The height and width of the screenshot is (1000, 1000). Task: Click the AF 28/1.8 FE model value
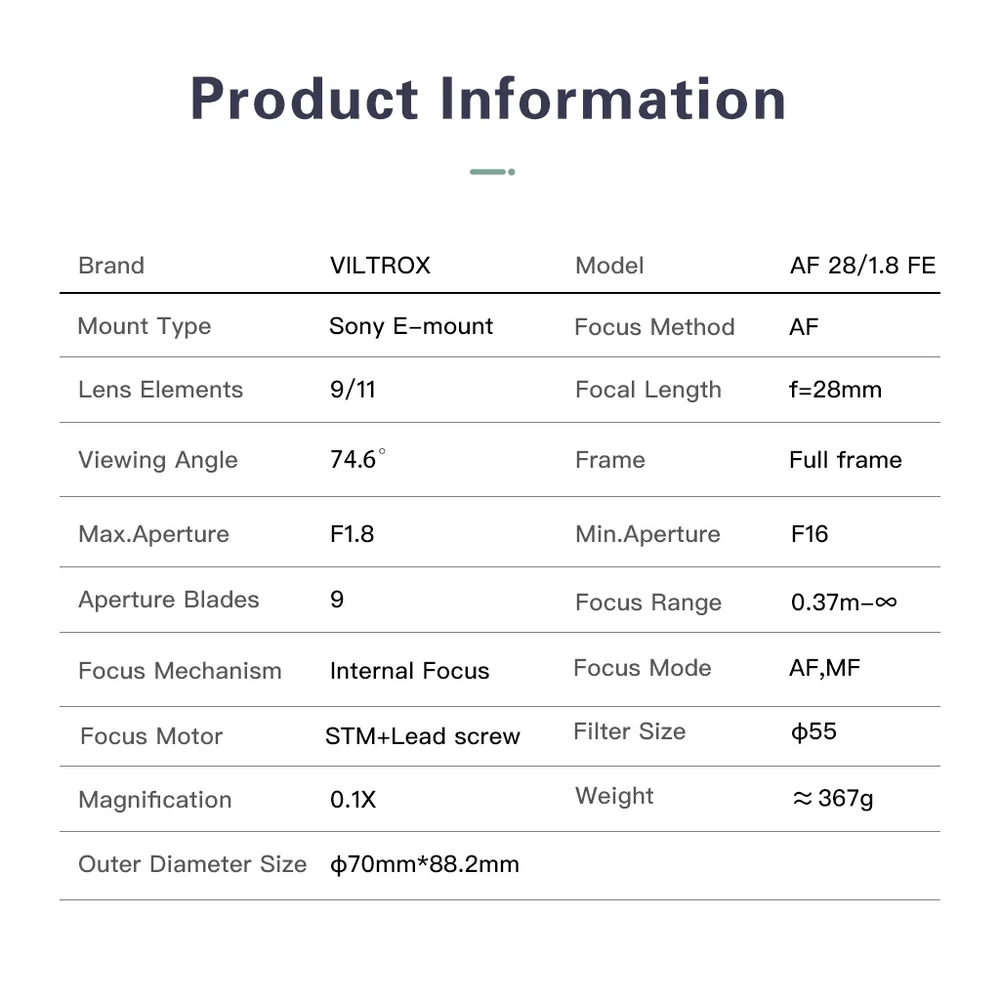click(862, 266)
